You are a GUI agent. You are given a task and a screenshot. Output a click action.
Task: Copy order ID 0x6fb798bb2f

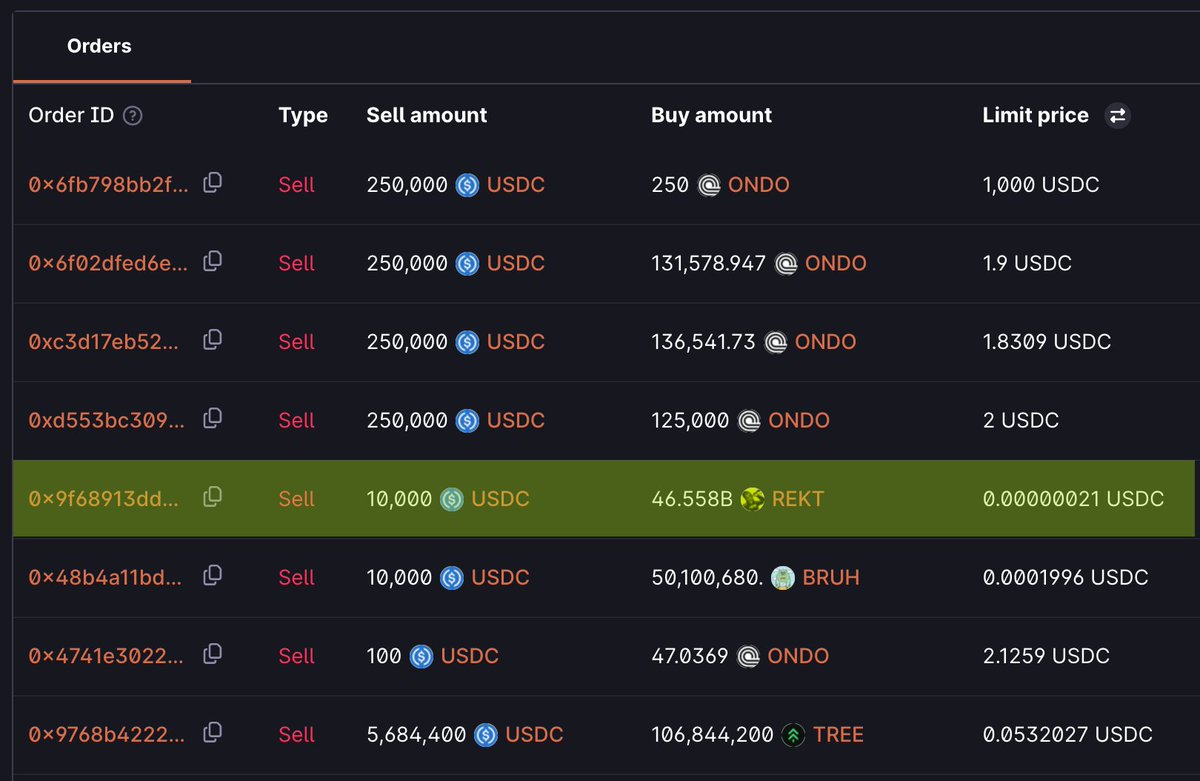pos(212,183)
